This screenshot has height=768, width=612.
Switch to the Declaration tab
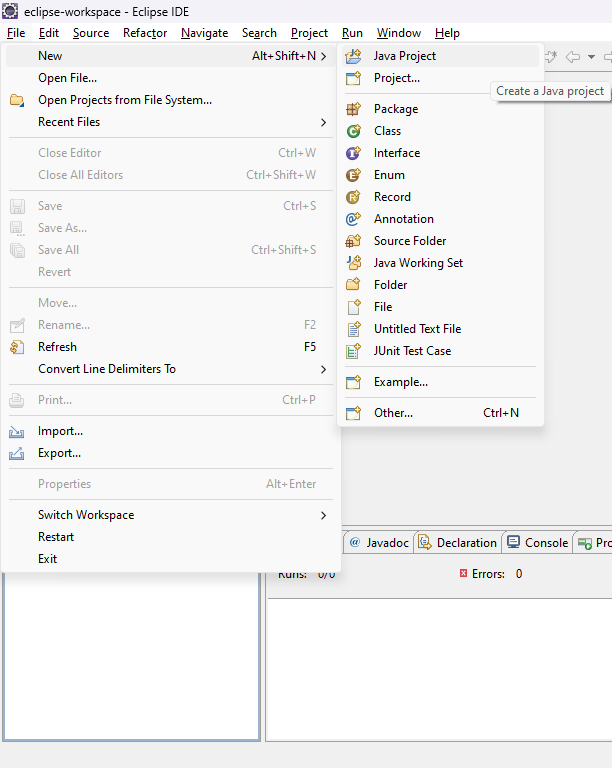tap(458, 543)
